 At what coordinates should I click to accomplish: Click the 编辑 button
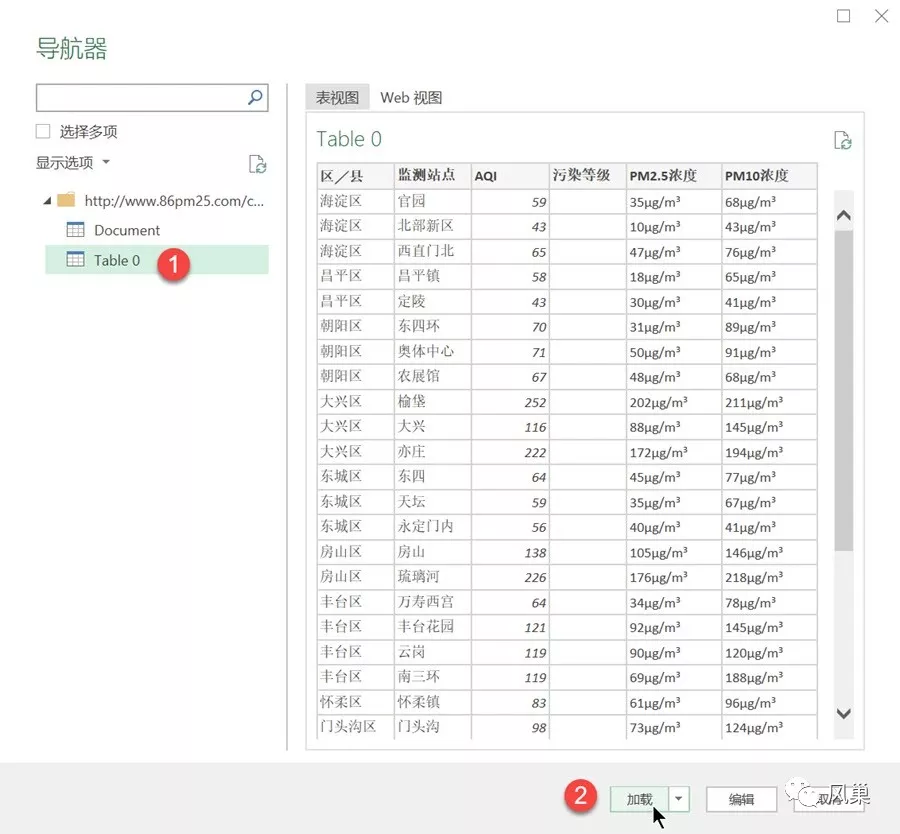tap(741, 798)
